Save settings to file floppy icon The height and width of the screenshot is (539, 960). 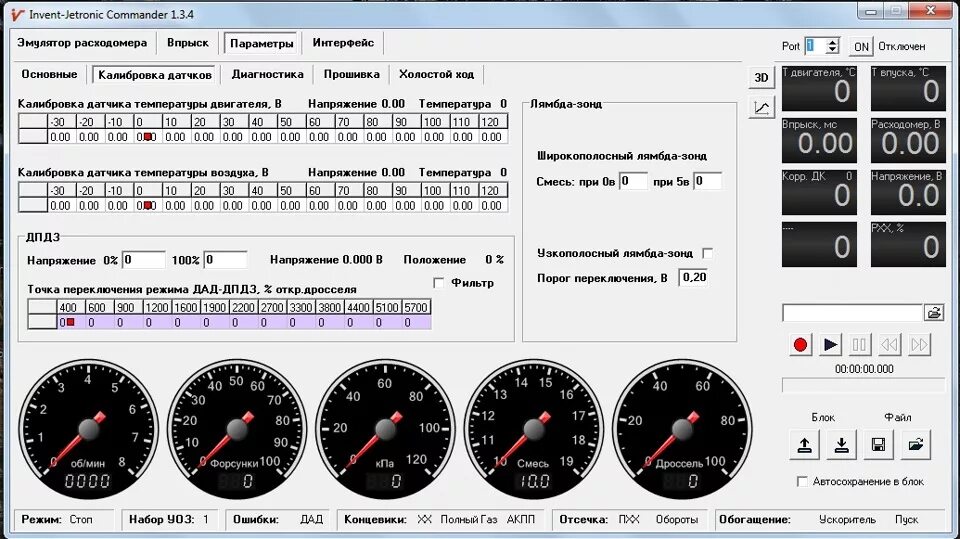coord(878,445)
